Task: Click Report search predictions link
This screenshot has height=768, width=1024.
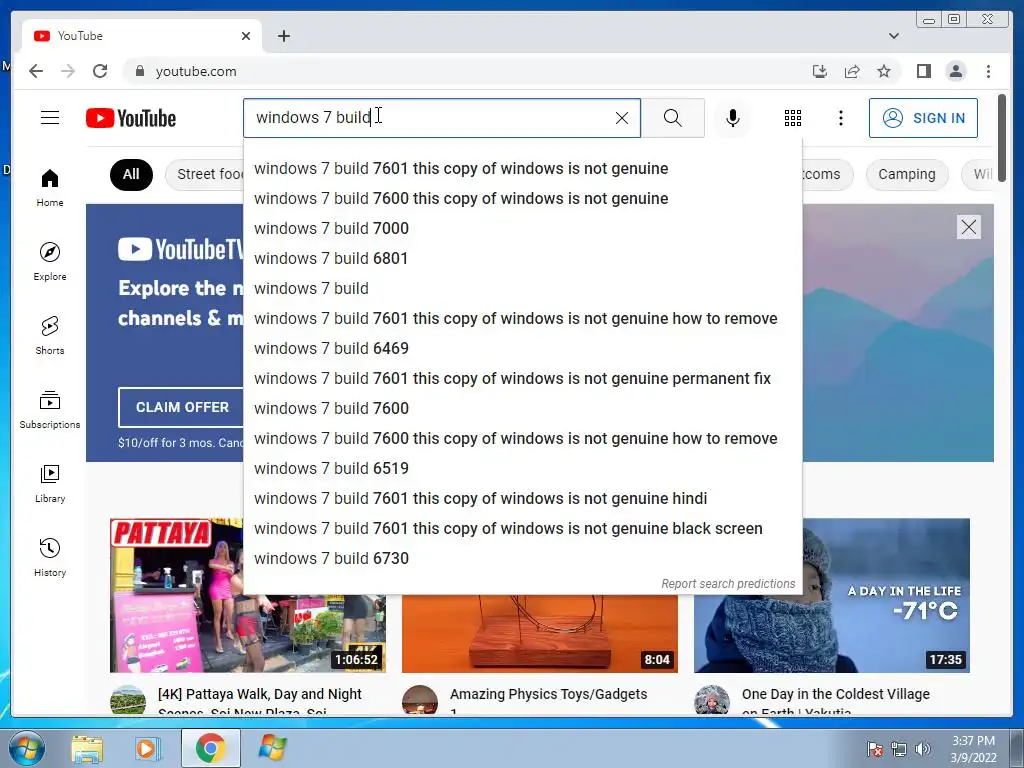Action: 728,584
